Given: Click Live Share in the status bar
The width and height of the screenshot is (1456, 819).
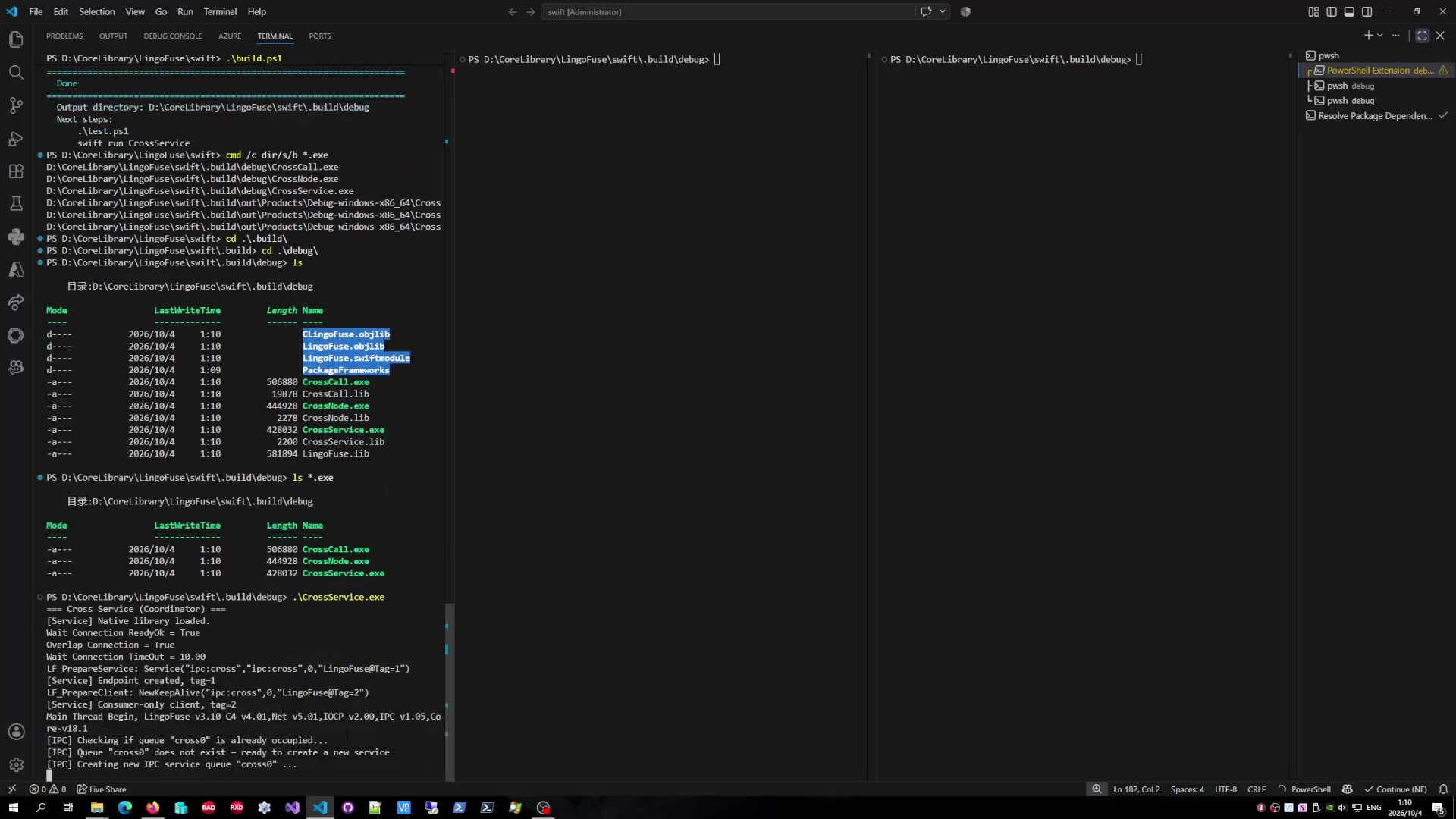Looking at the screenshot, I should pyautogui.click(x=102, y=789).
